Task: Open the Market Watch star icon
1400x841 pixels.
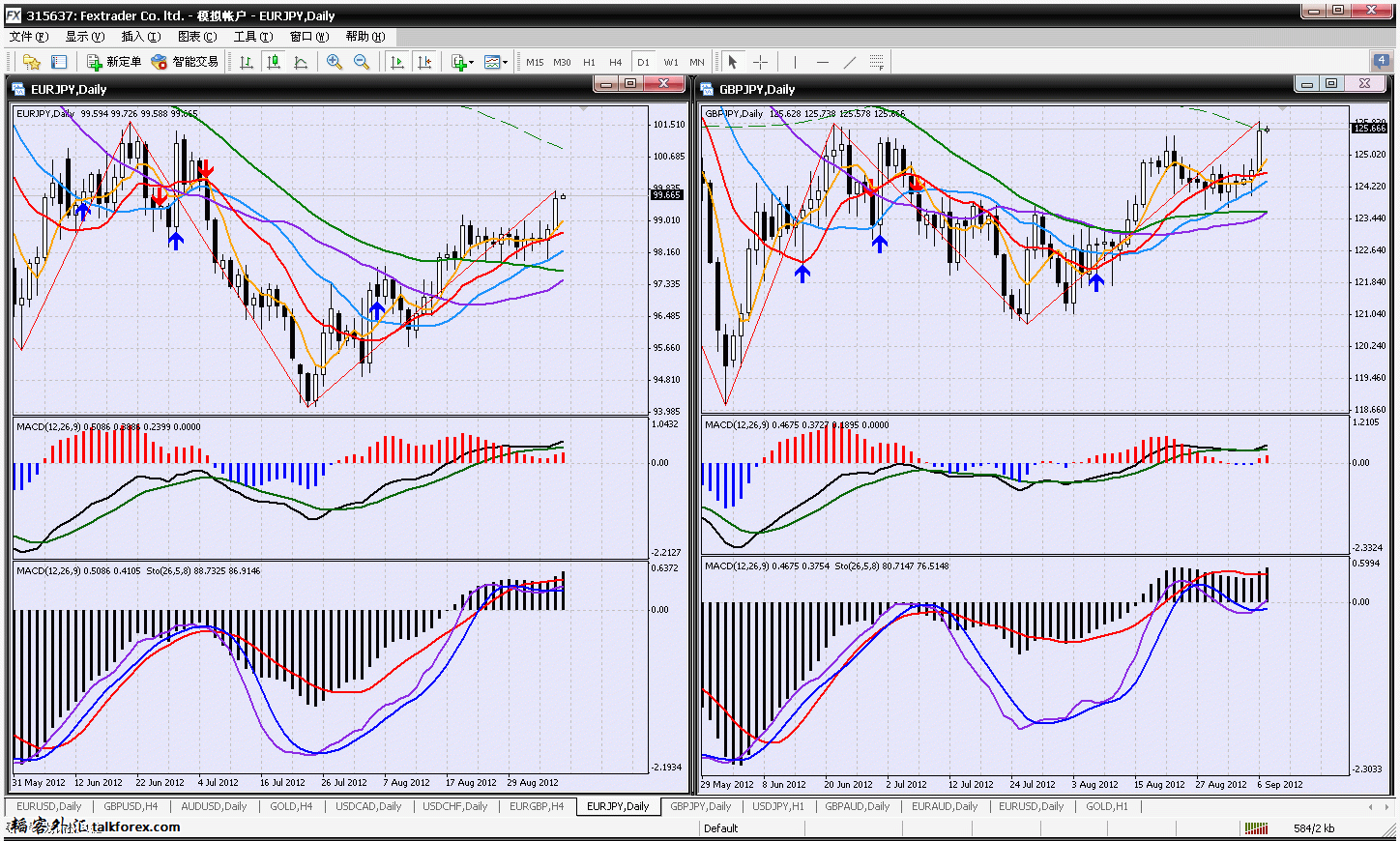Action: (32, 62)
